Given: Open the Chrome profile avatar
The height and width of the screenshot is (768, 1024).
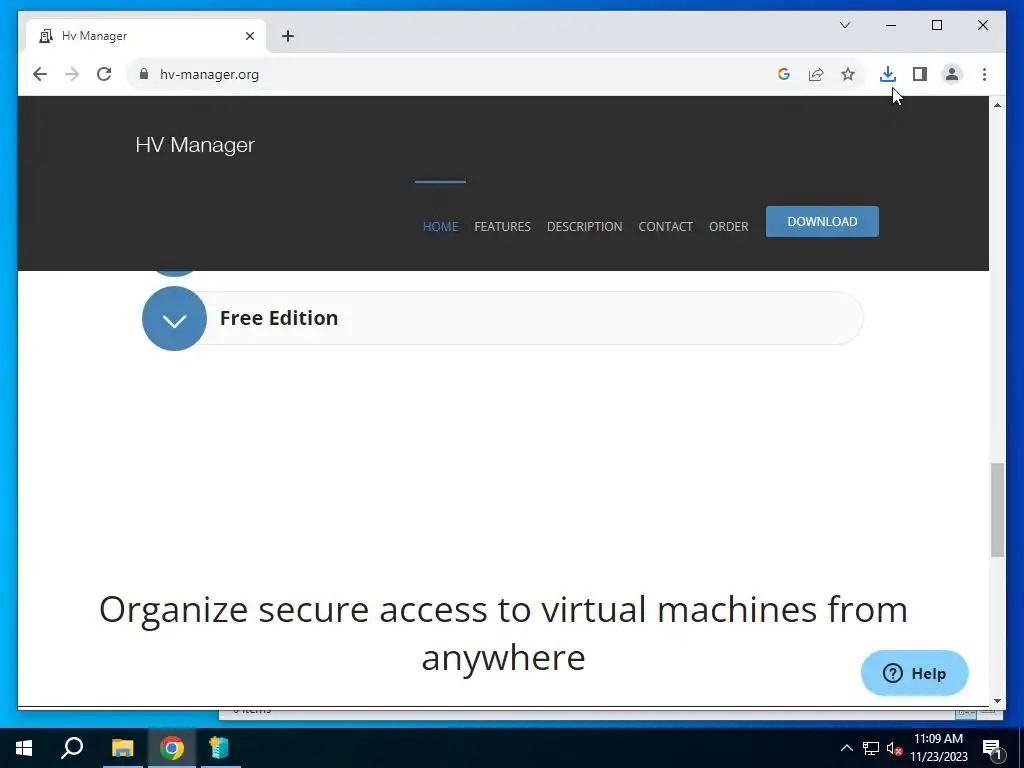Looking at the screenshot, I should coord(952,74).
